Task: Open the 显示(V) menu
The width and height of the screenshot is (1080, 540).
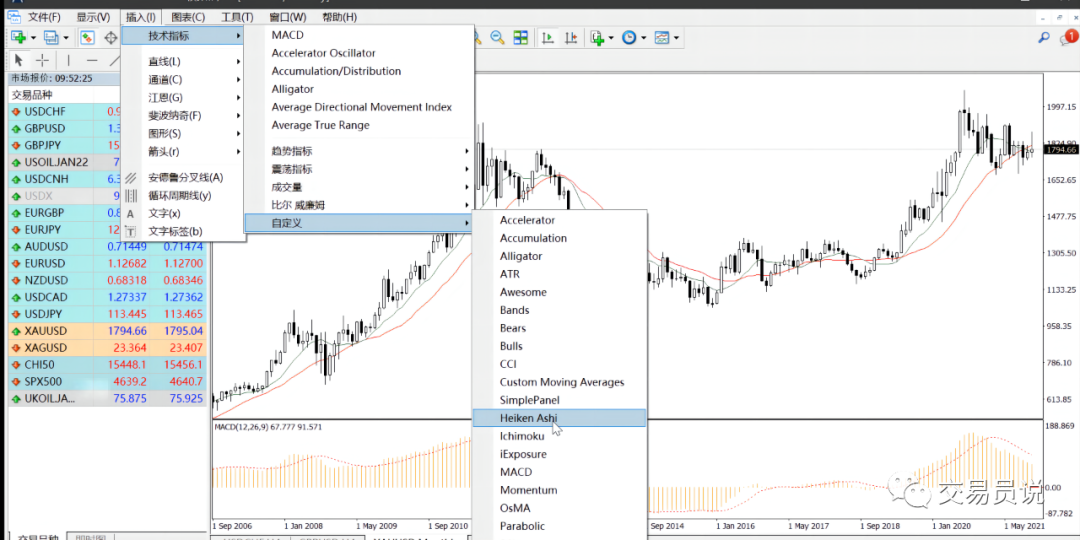Action: 93,17
